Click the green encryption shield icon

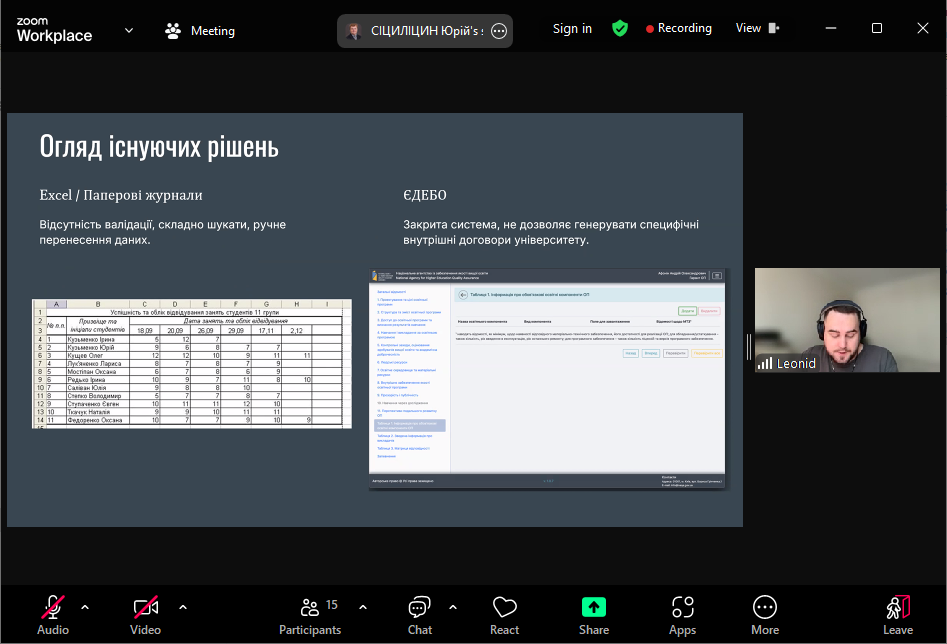[x=620, y=28]
